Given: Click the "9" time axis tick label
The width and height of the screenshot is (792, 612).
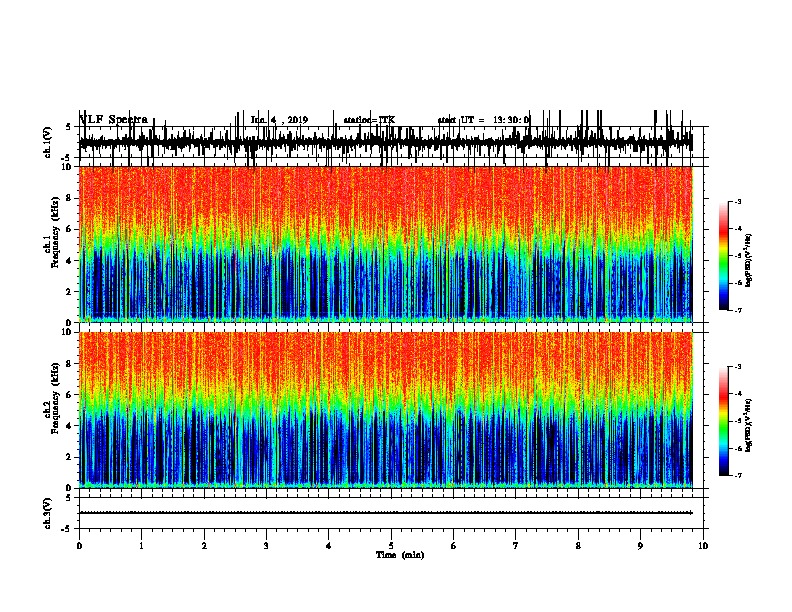Looking at the screenshot, I should (x=640, y=546).
